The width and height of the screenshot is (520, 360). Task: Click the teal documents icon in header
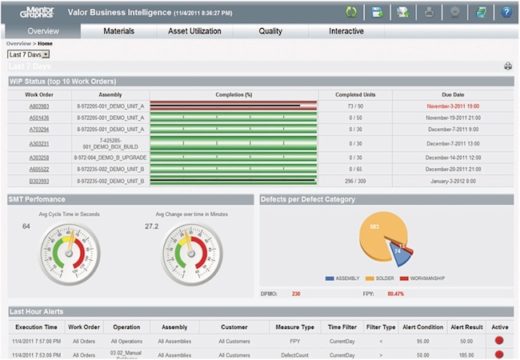tap(481, 12)
